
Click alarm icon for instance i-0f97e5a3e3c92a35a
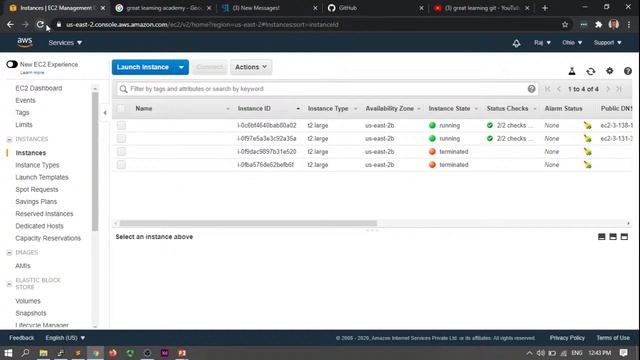pyautogui.click(x=587, y=138)
